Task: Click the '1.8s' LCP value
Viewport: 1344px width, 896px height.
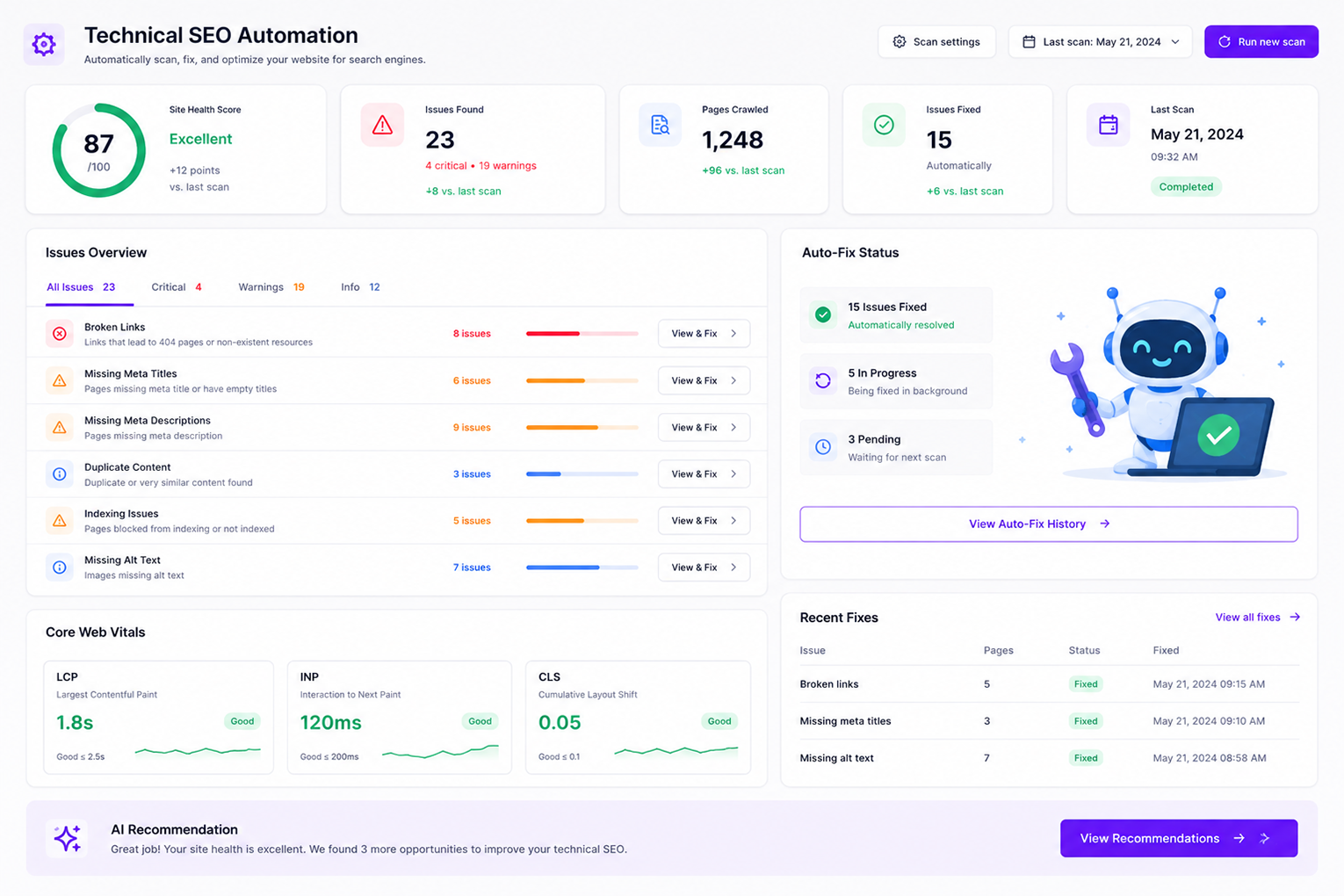Action: tap(75, 722)
